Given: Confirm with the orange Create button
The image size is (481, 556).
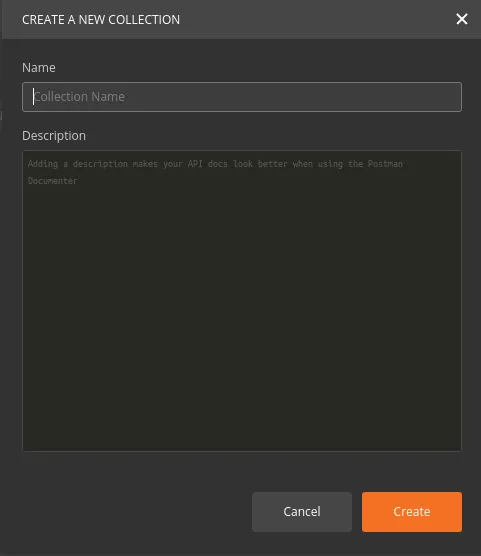Looking at the screenshot, I should tap(412, 512).
